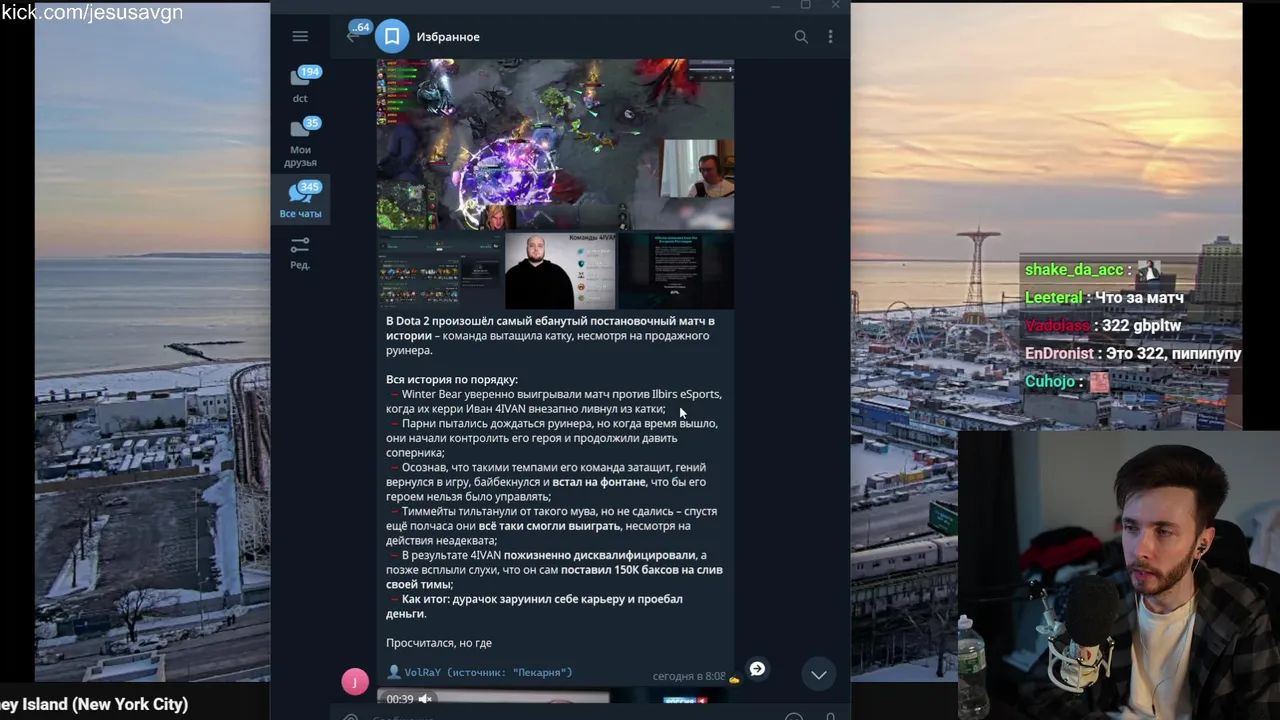Switch to the dct chat folder
1280x720 pixels.
pos(300,85)
